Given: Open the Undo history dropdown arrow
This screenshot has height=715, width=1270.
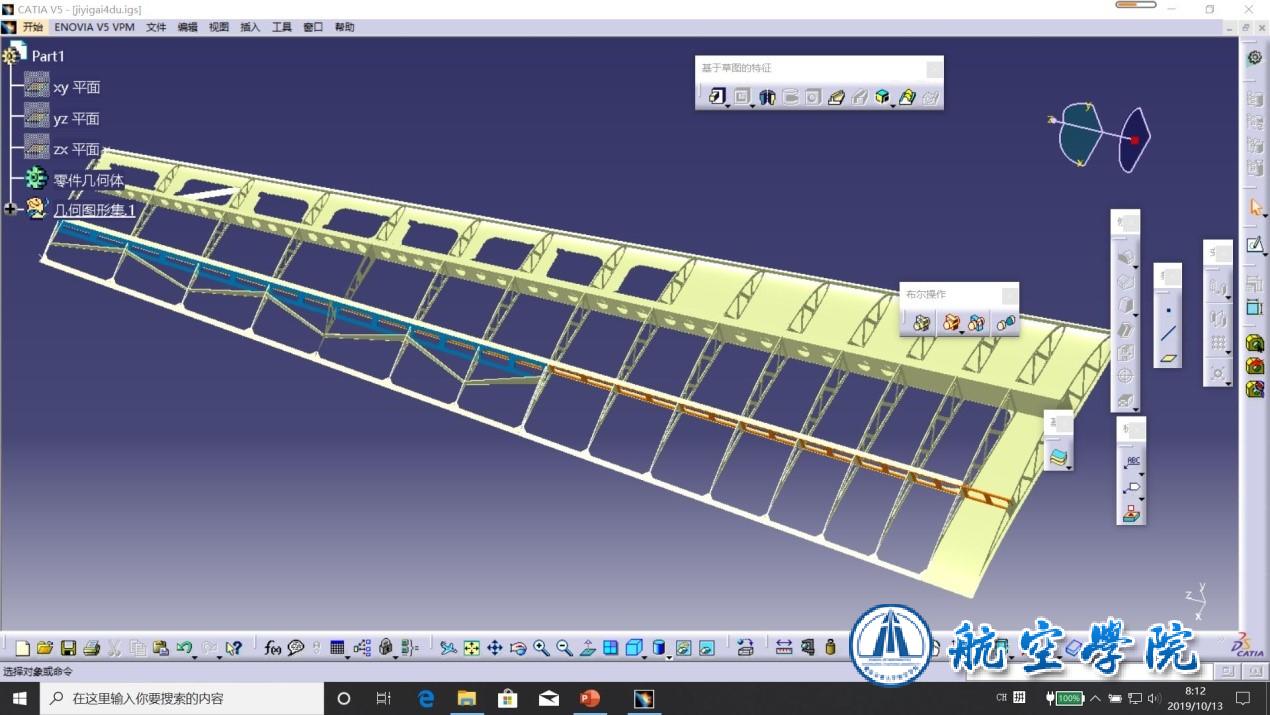Looking at the screenshot, I should point(194,655).
